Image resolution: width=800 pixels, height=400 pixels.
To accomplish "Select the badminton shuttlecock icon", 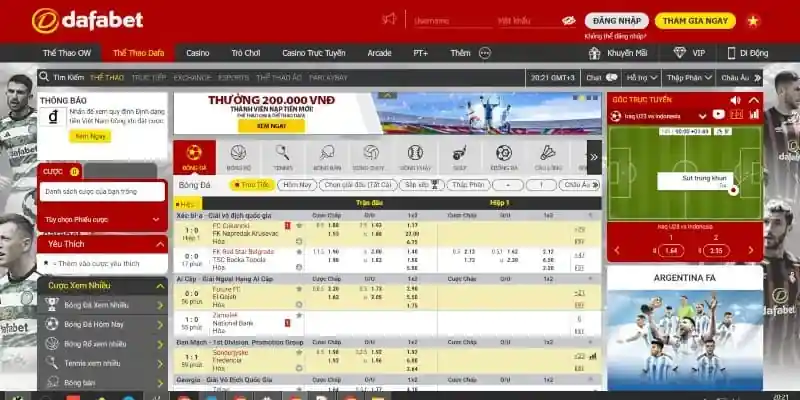I will [548, 157].
